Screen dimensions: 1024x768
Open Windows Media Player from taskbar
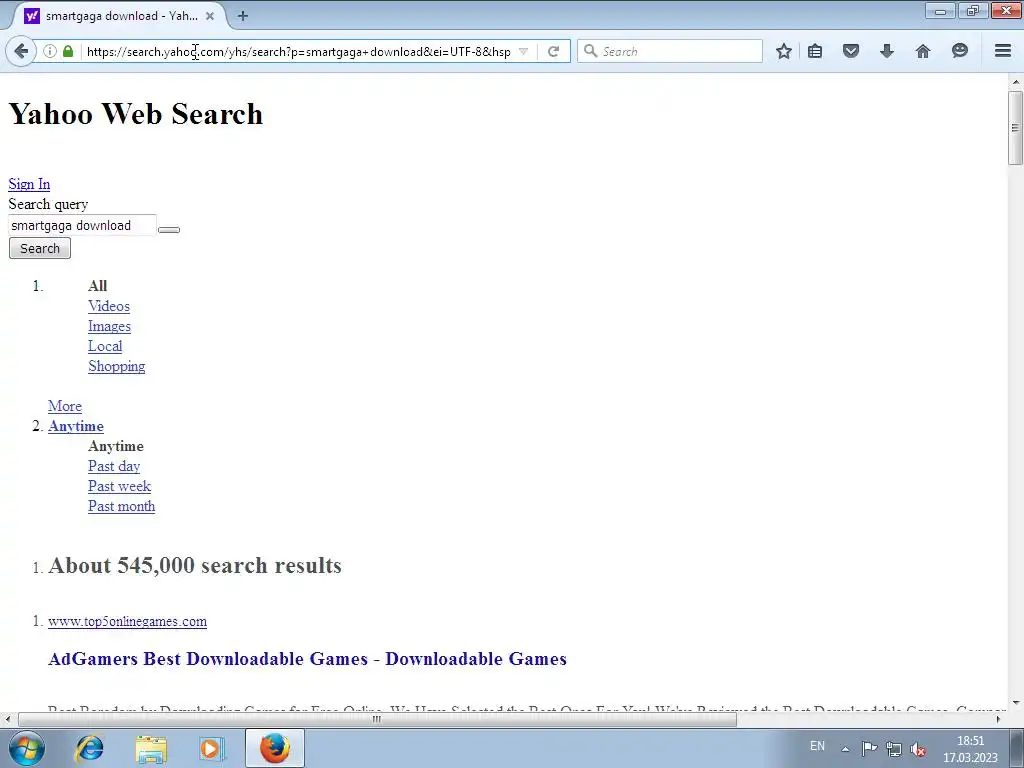pyautogui.click(x=212, y=748)
